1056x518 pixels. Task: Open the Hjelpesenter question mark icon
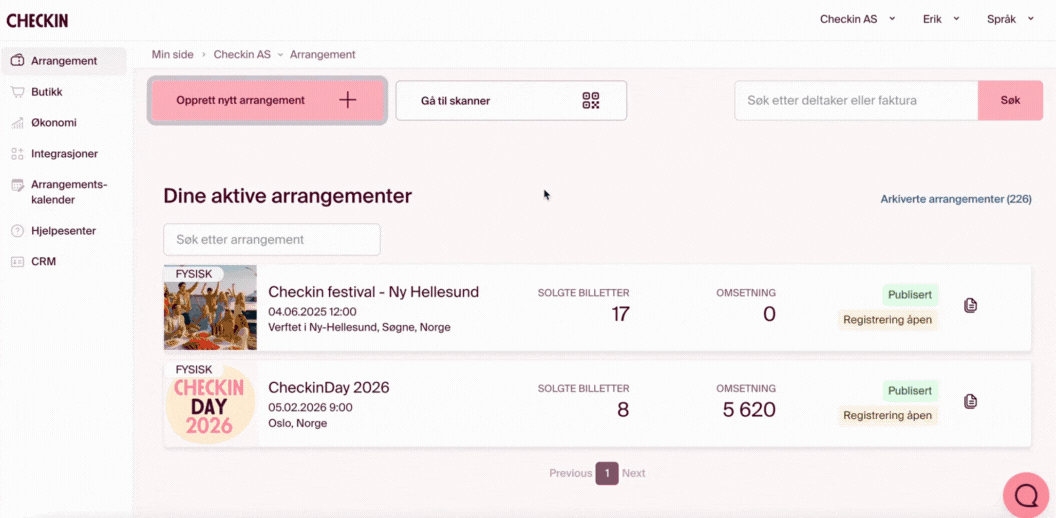point(17,231)
